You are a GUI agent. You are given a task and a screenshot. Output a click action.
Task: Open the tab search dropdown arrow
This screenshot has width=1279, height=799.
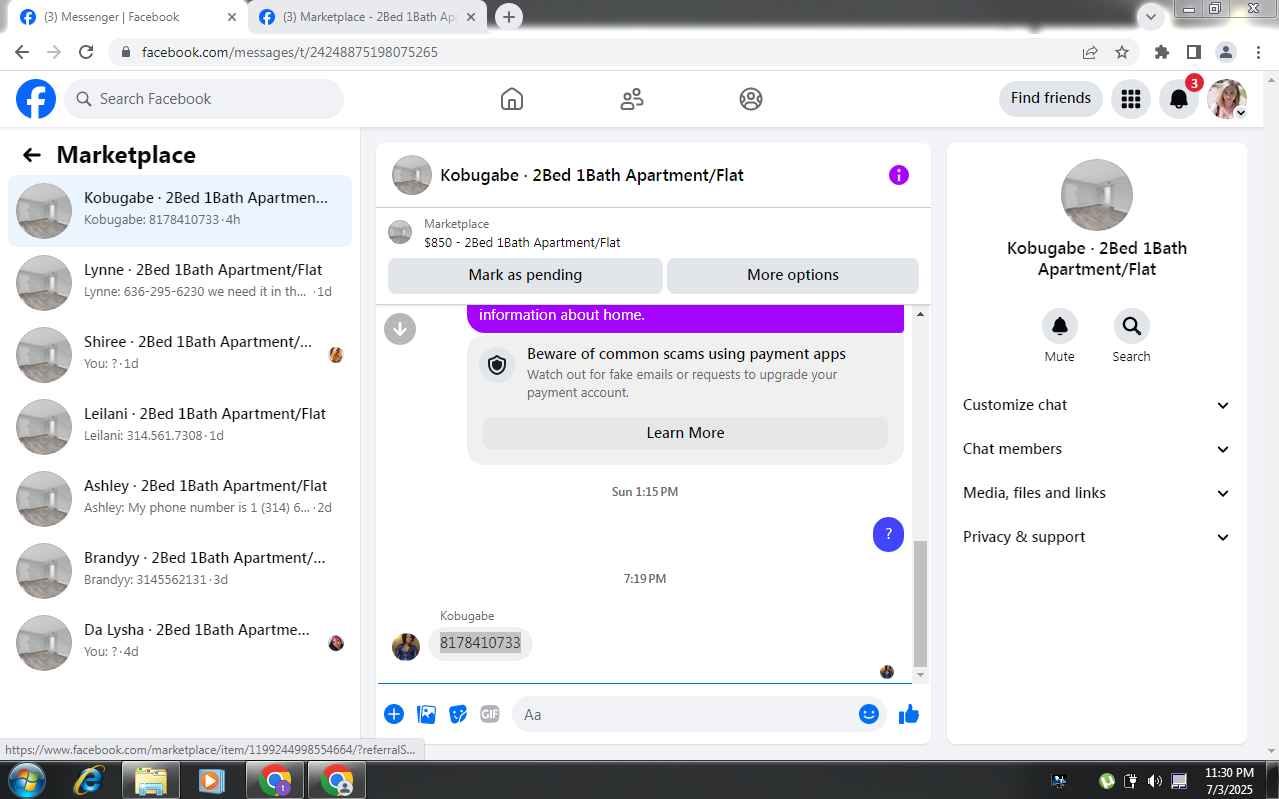coord(1151,16)
